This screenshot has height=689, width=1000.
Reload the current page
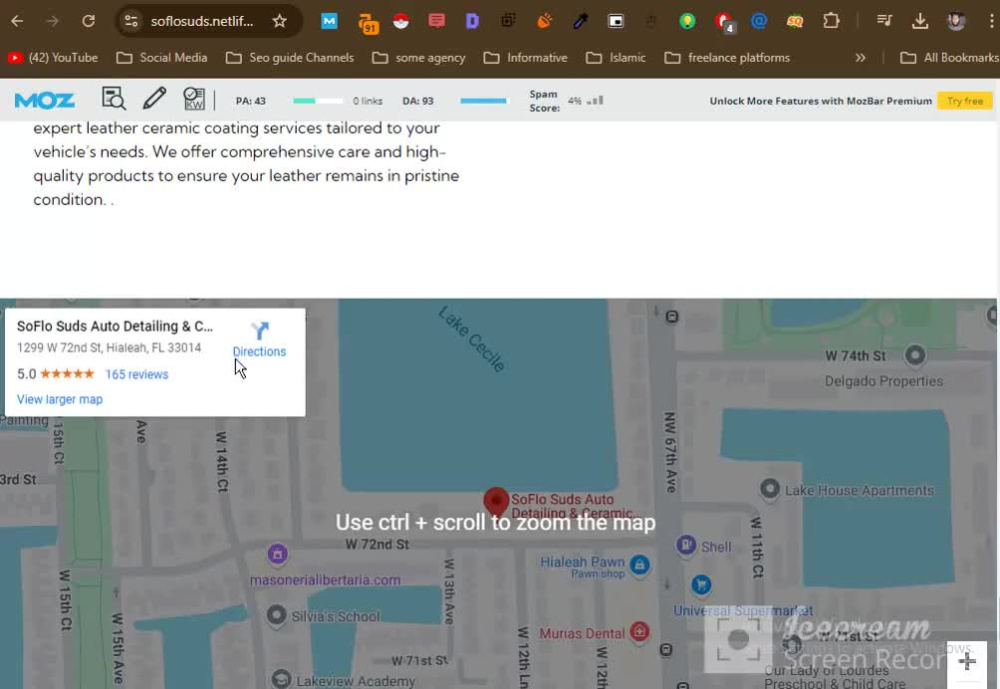pos(88,21)
